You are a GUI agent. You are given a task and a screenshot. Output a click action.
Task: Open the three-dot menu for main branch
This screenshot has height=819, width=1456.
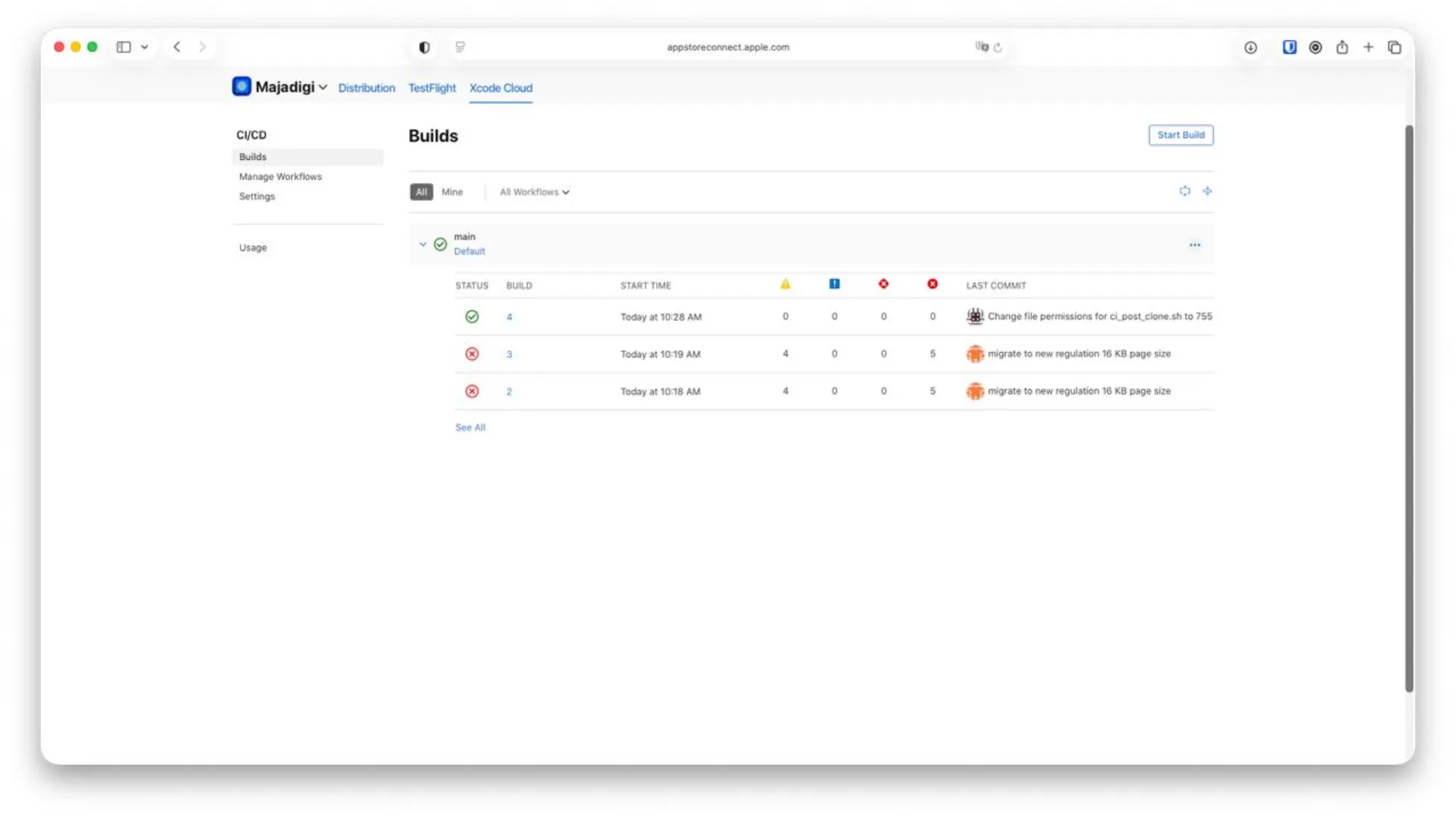[1194, 245]
